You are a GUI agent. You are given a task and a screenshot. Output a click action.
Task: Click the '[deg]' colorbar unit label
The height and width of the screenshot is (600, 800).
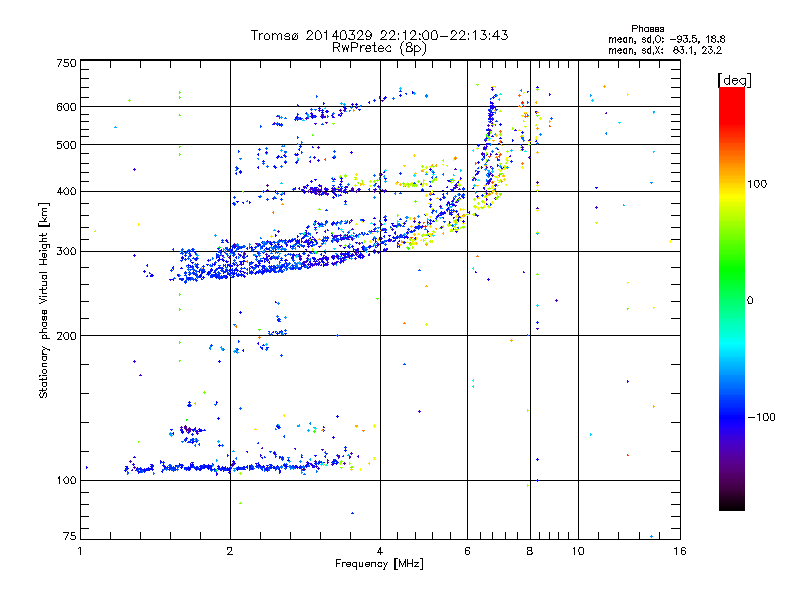tap(734, 80)
